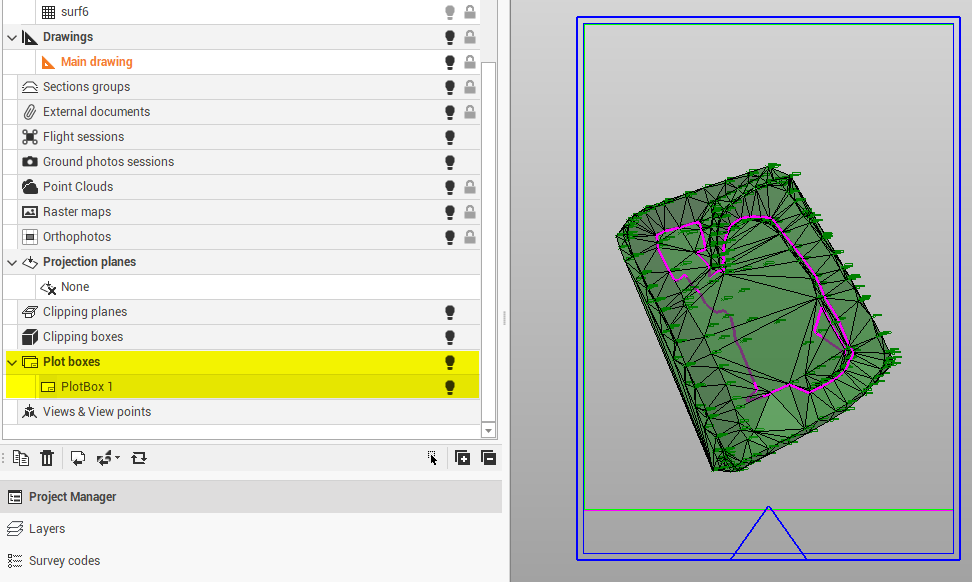Screen dimensions: 972x582
Task: Click the trash delete icon
Action: [47, 458]
